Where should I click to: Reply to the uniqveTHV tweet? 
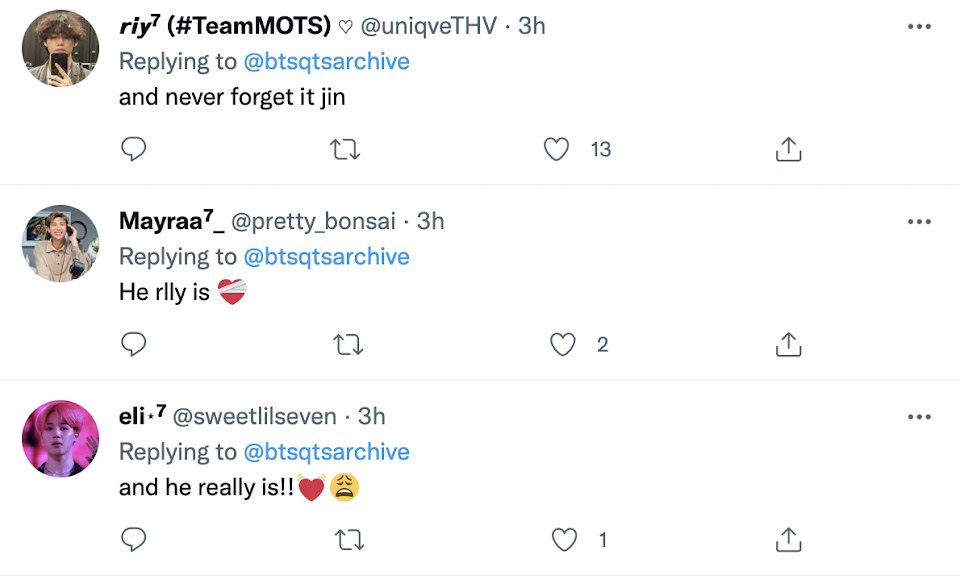[x=133, y=150]
